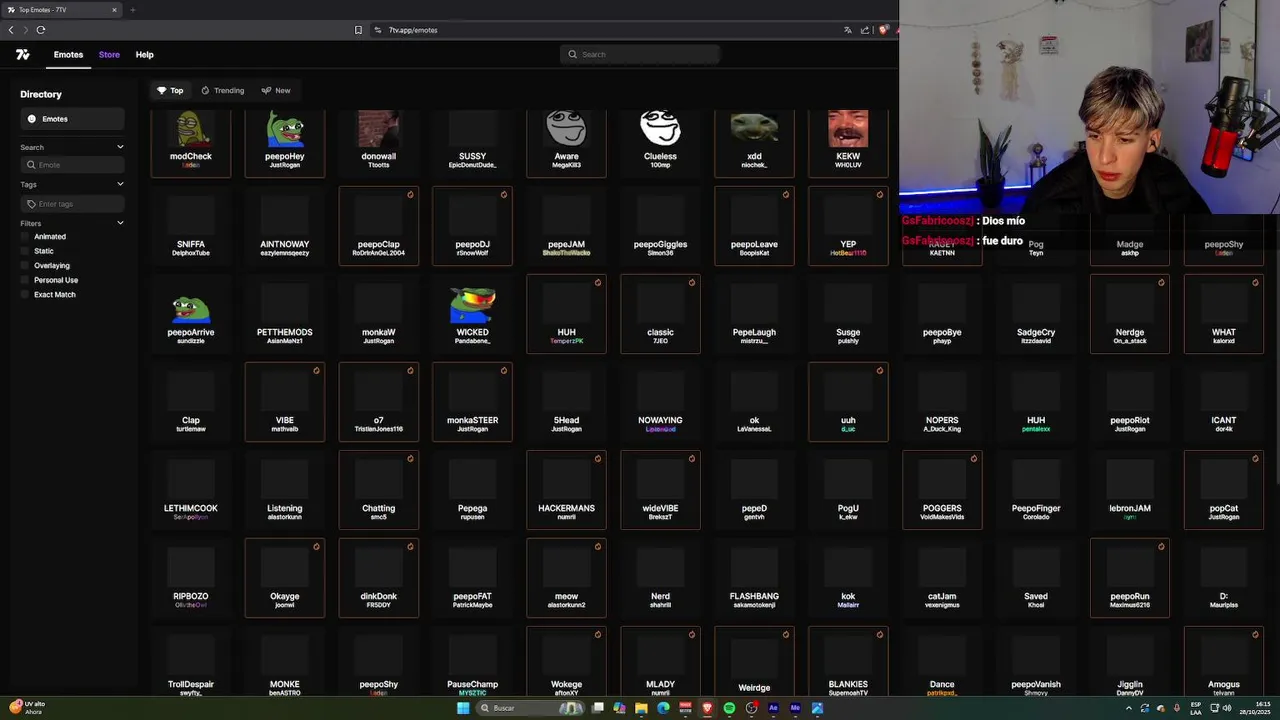Screen dimensions: 1280x720
Task: Open the Windows Start menu
Action: [x=463, y=708]
